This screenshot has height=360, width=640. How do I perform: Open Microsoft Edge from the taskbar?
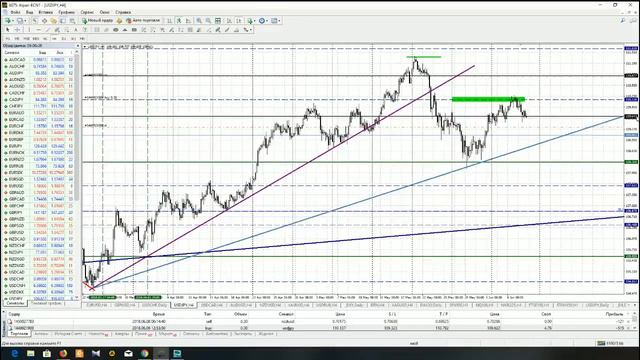tap(15, 353)
